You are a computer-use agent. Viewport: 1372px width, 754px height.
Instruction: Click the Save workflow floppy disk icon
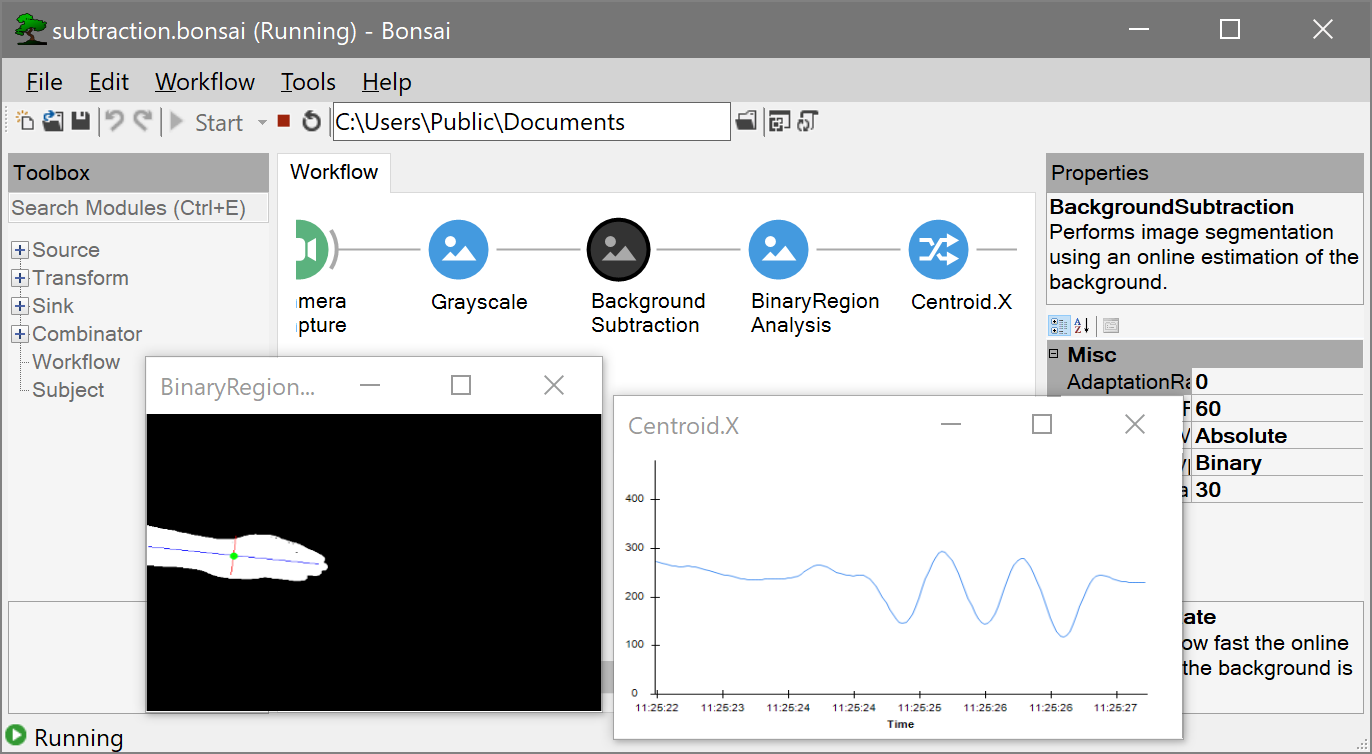click(x=81, y=122)
